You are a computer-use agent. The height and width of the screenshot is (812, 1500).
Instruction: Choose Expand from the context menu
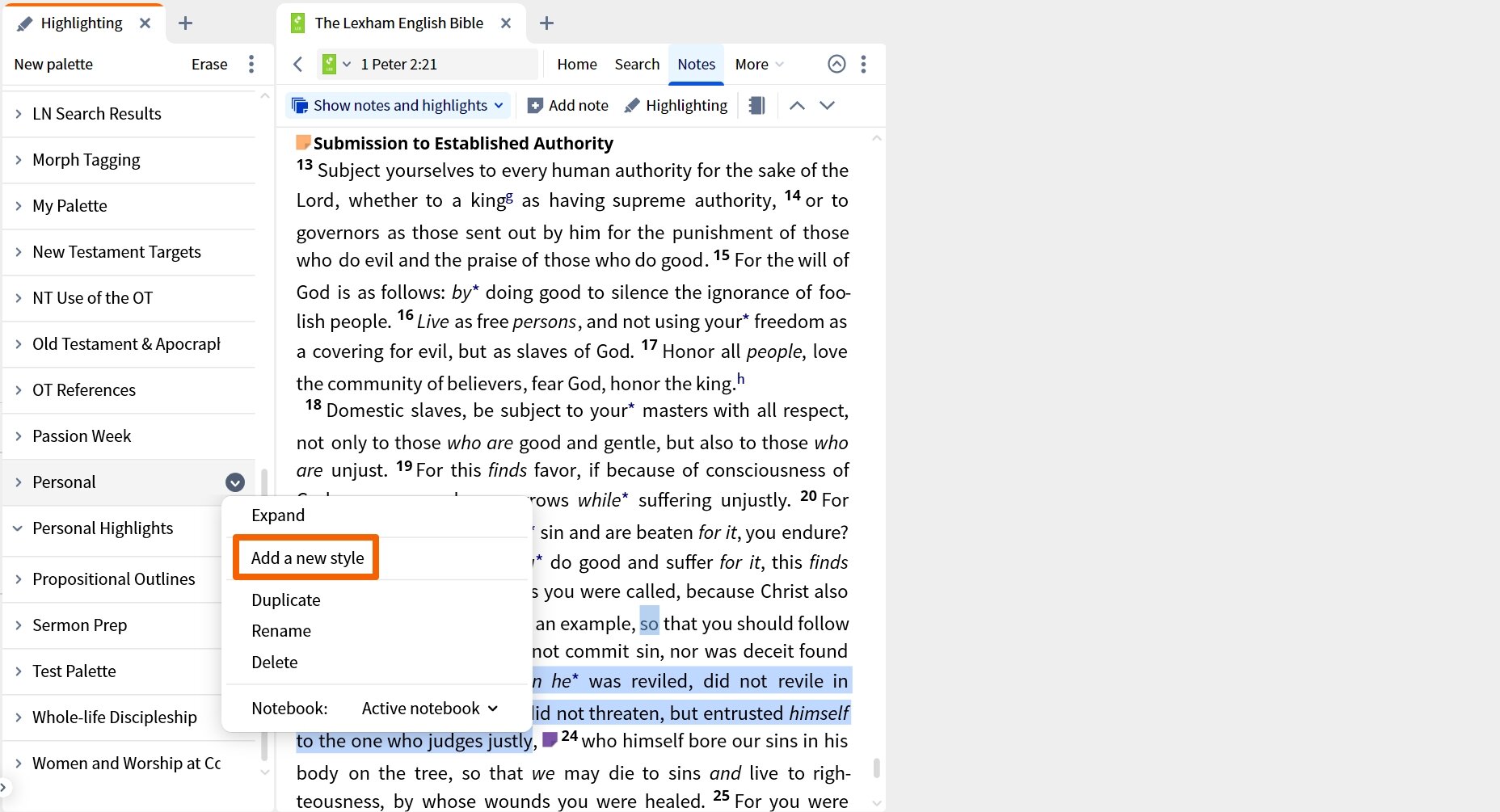pos(278,515)
